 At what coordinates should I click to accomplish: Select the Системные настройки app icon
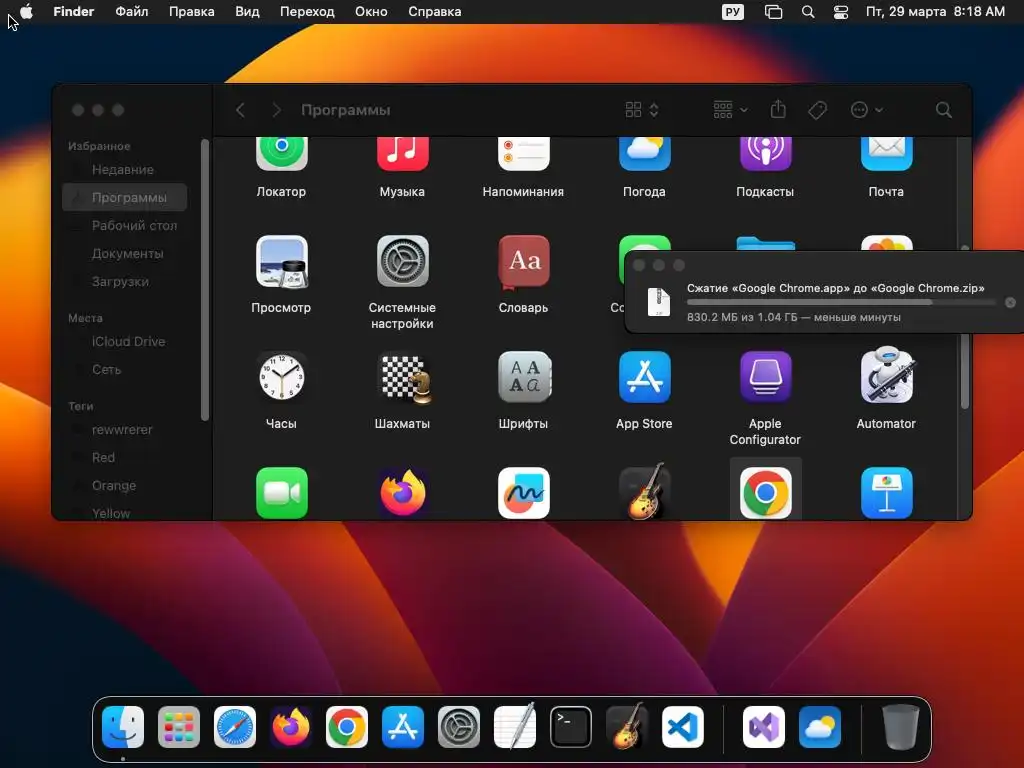click(x=402, y=261)
